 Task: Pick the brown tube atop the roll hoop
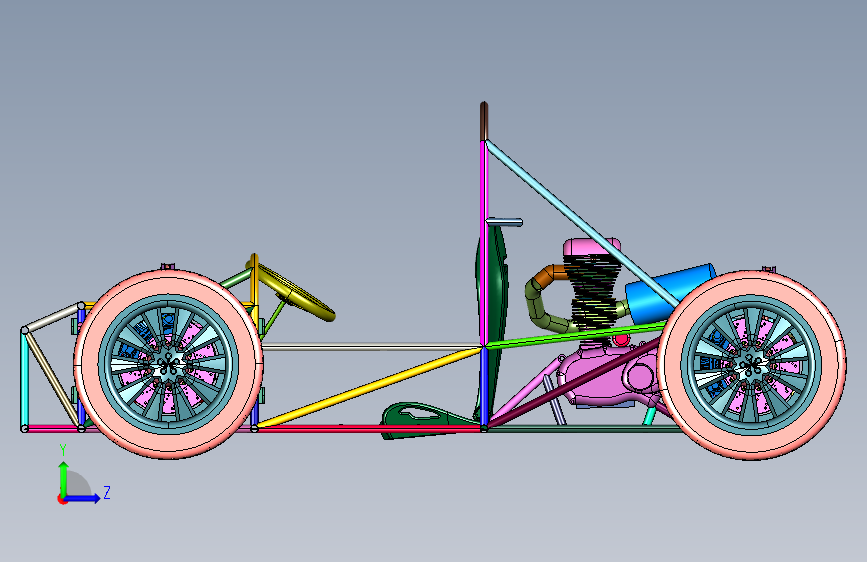click(484, 121)
